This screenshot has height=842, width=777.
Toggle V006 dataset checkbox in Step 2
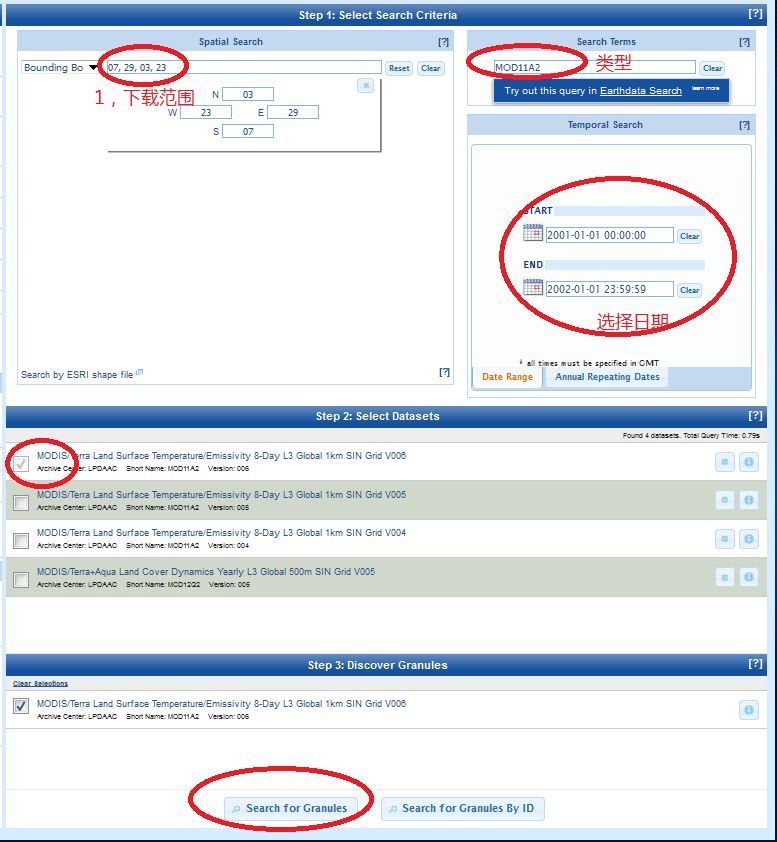coord(21,463)
